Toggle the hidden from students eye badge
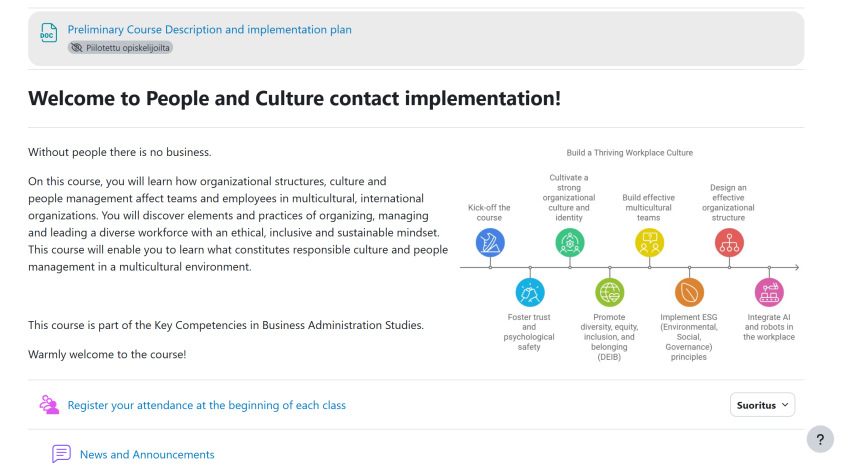The image size is (858, 474). point(120,47)
